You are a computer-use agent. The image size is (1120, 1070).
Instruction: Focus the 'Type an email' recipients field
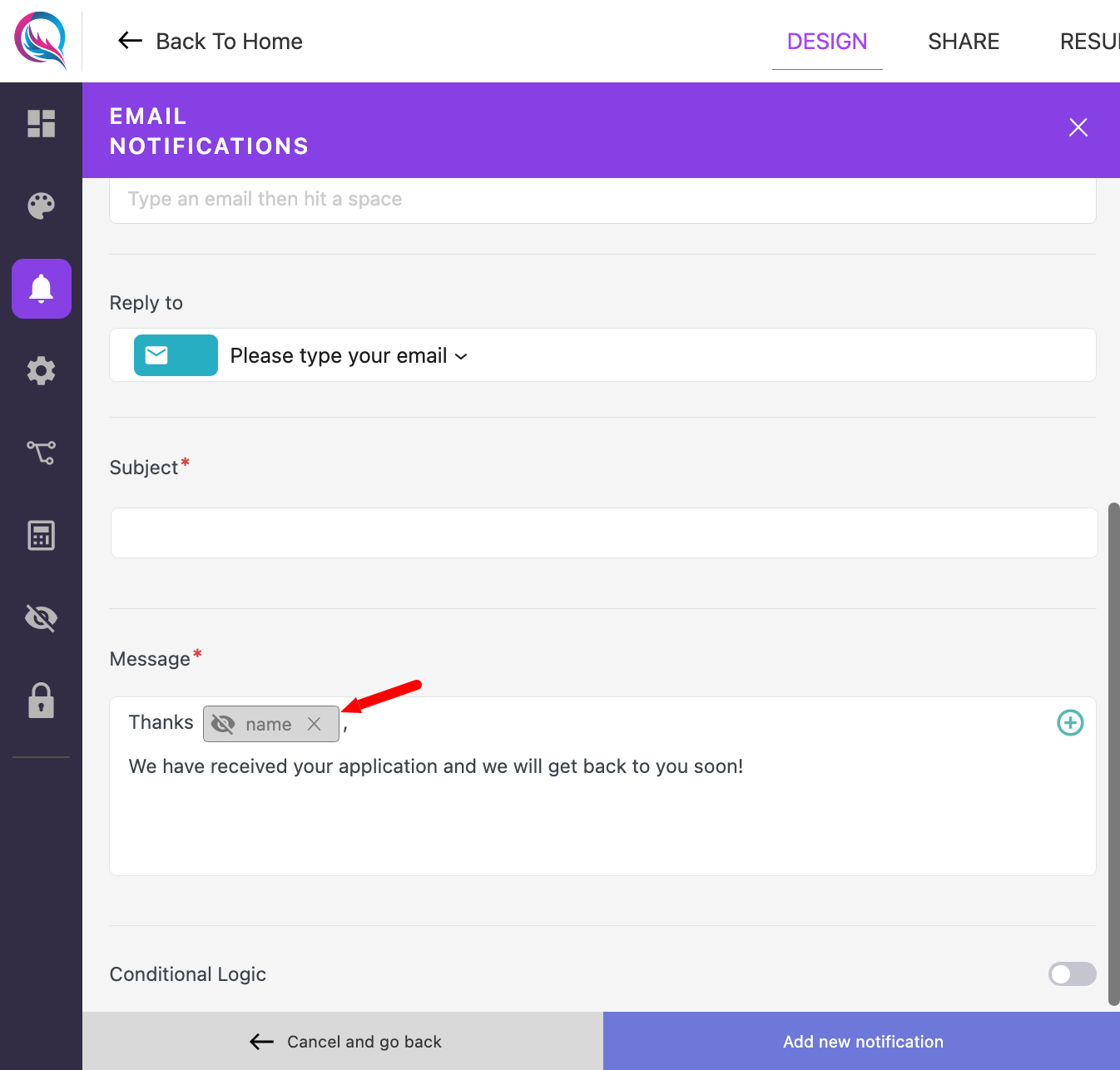click(602, 200)
